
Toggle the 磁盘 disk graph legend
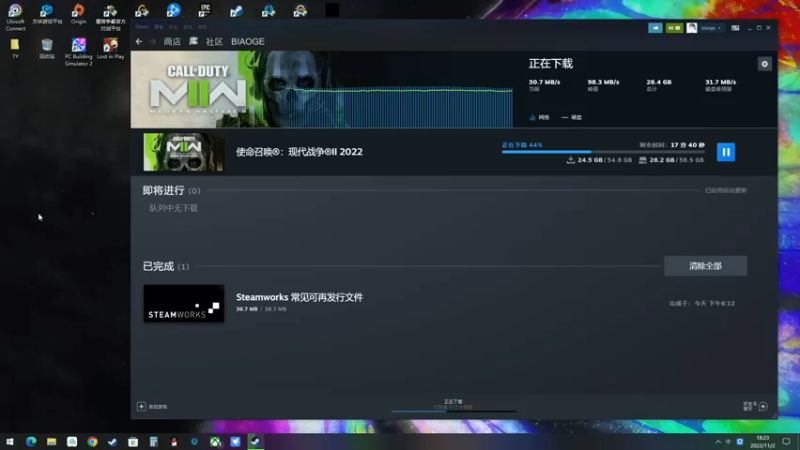(x=571, y=117)
